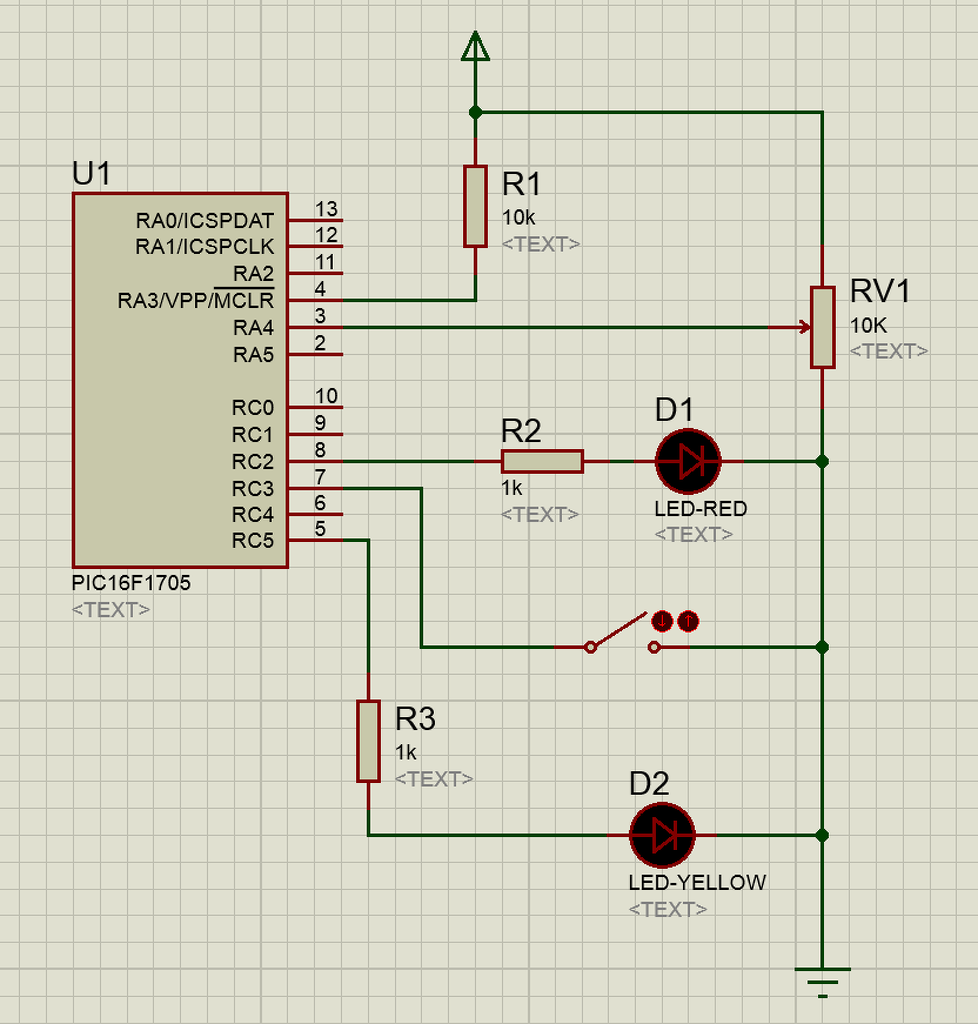The image size is (978, 1024).
Task: Select the U1 PIC16F1705 chip body
Action: [180, 380]
